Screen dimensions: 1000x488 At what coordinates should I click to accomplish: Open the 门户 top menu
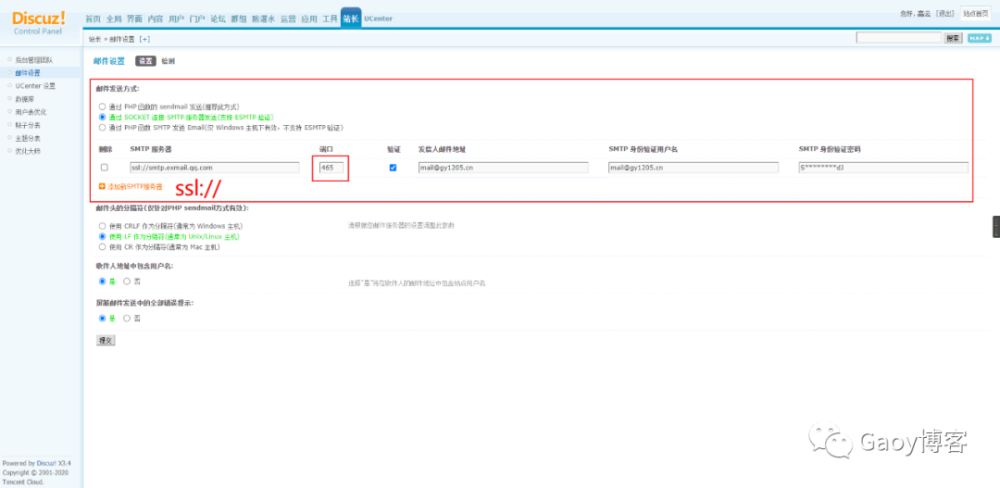pos(198,19)
